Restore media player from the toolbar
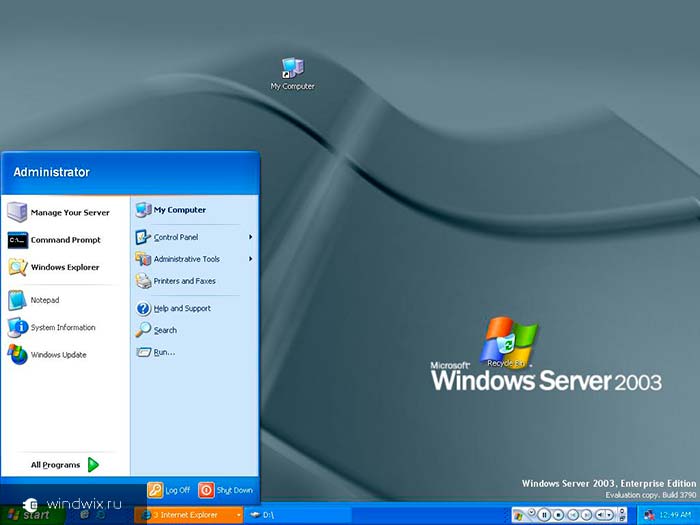700x525 pixels. [x=622, y=519]
